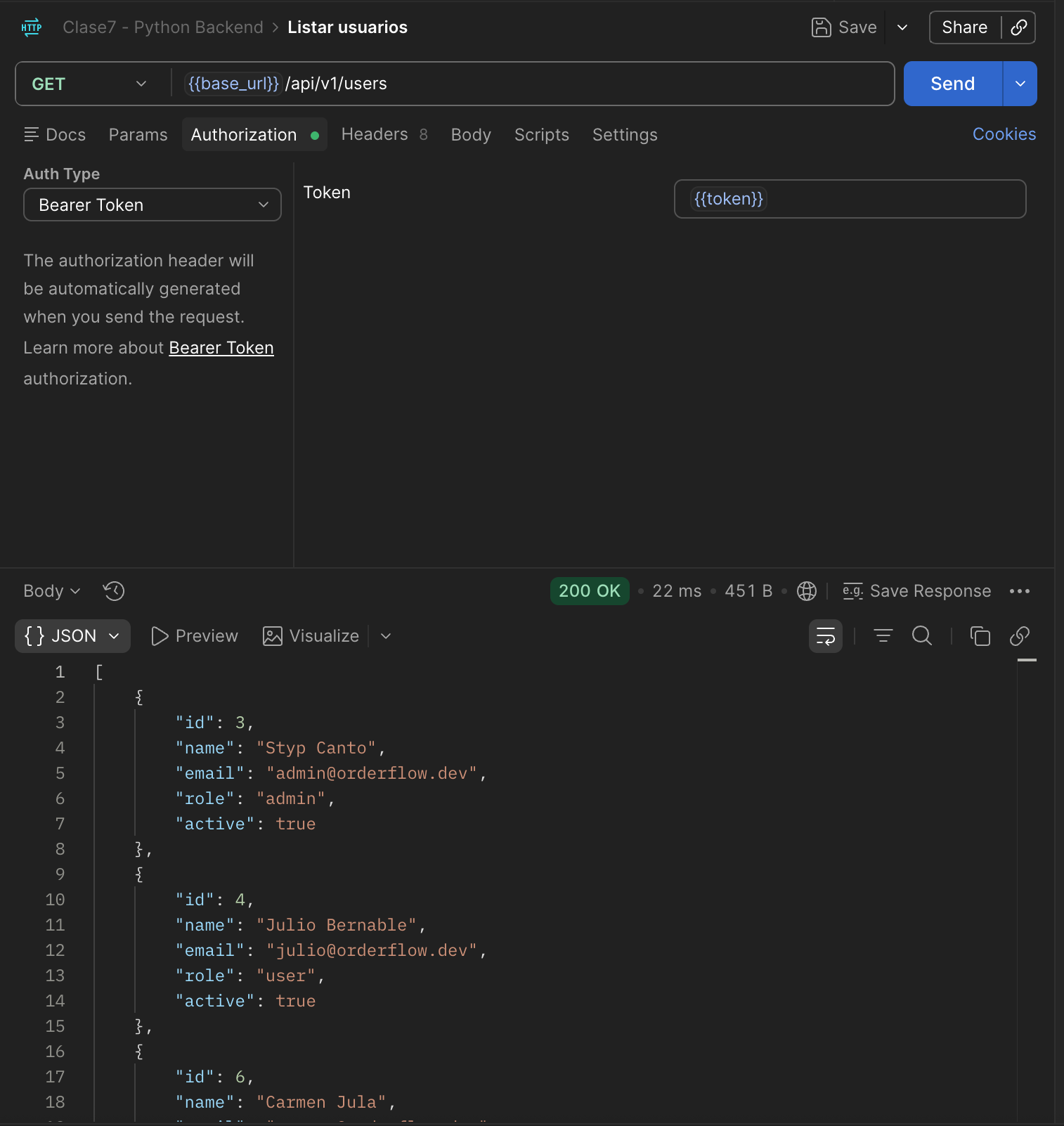The height and width of the screenshot is (1126, 1064).
Task: Open the Cookies link
Action: click(x=1004, y=134)
